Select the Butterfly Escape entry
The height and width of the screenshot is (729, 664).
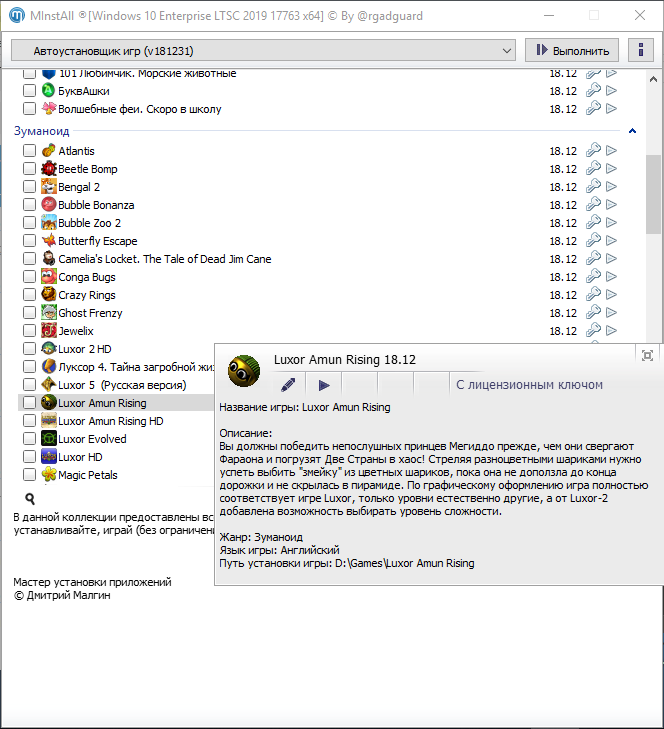click(x=98, y=241)
